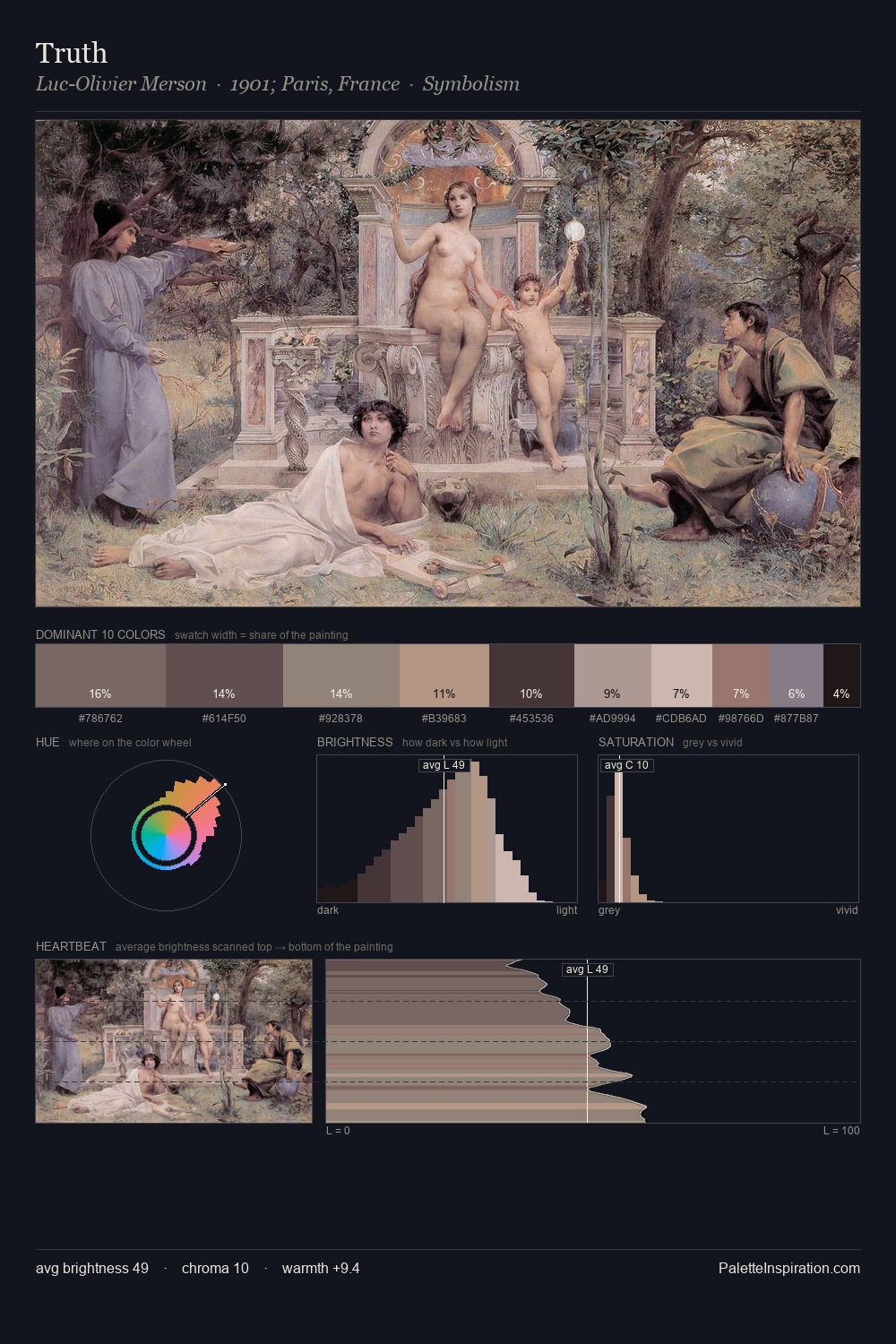Click the footer avg brightness 49 text
The height and width of the screenshot is (1344, 896).
coord(92,1268)
